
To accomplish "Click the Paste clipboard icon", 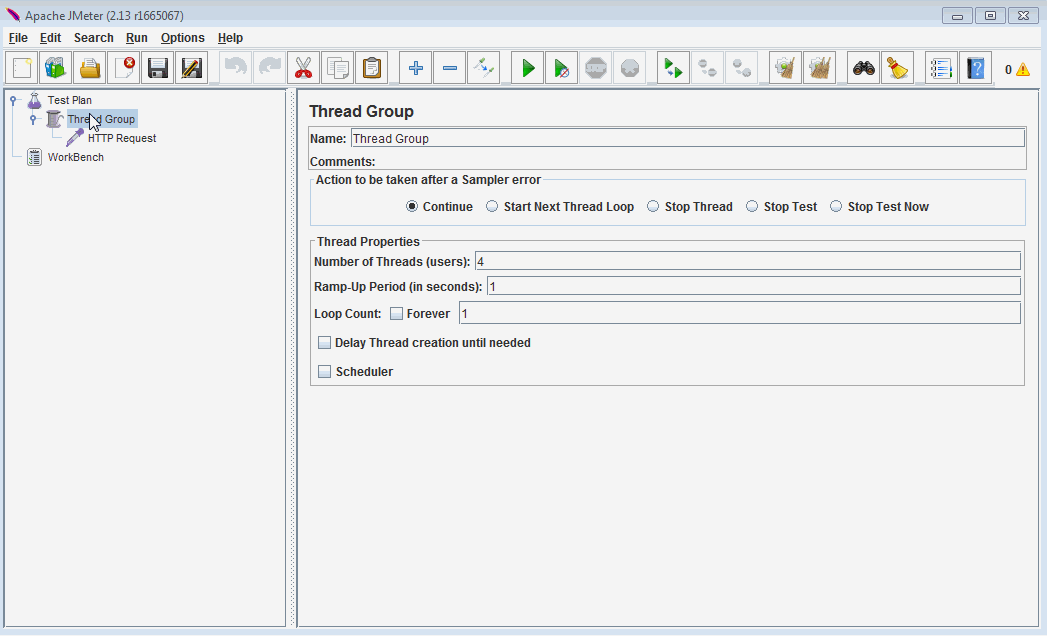I will tap(372, 68).
